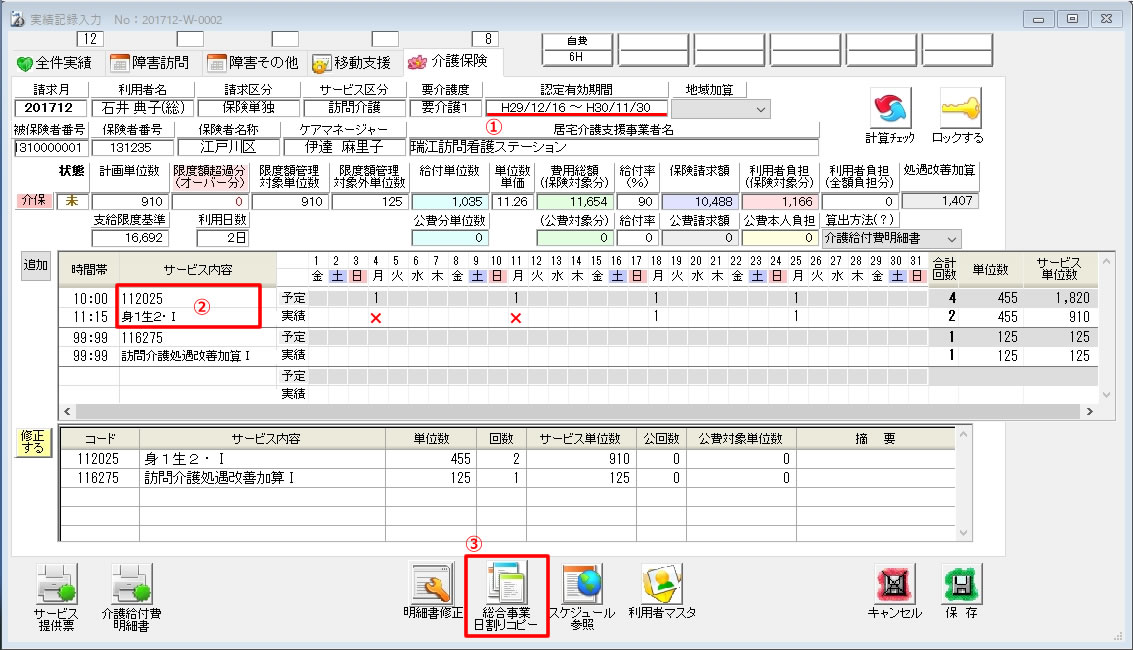This screenshot has height=650, width=1133.
Task: Click the 介保 status label
Action: 33,201
